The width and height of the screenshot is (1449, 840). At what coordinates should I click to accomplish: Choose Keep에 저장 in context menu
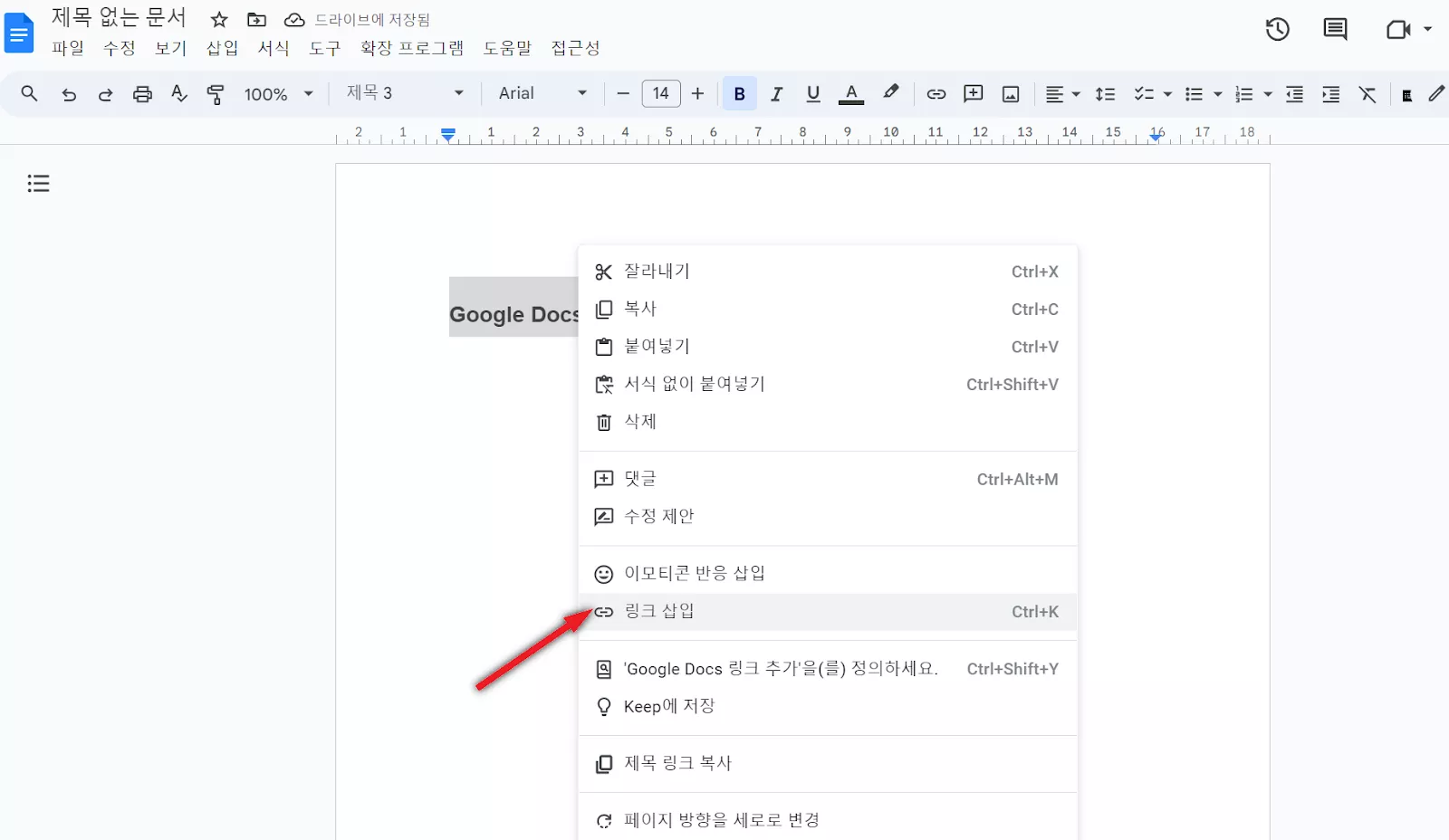828,706
